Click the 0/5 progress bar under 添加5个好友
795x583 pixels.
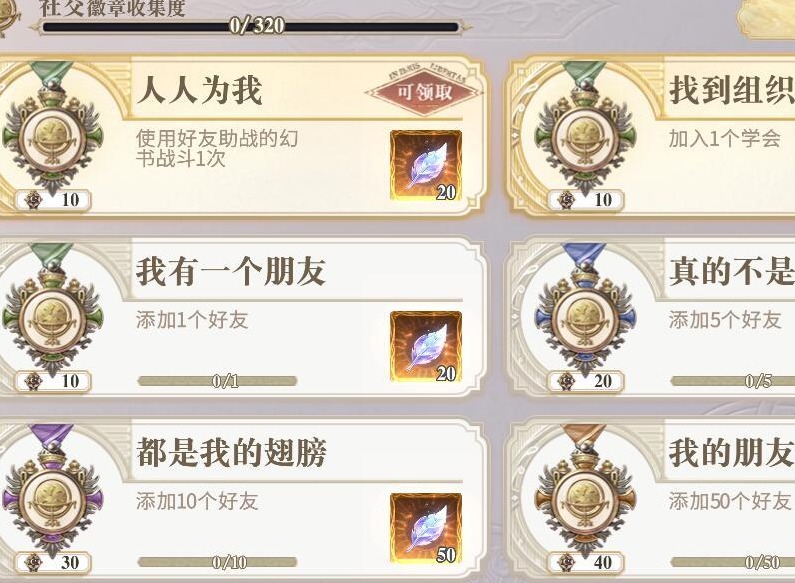click(x=733, y=381)
